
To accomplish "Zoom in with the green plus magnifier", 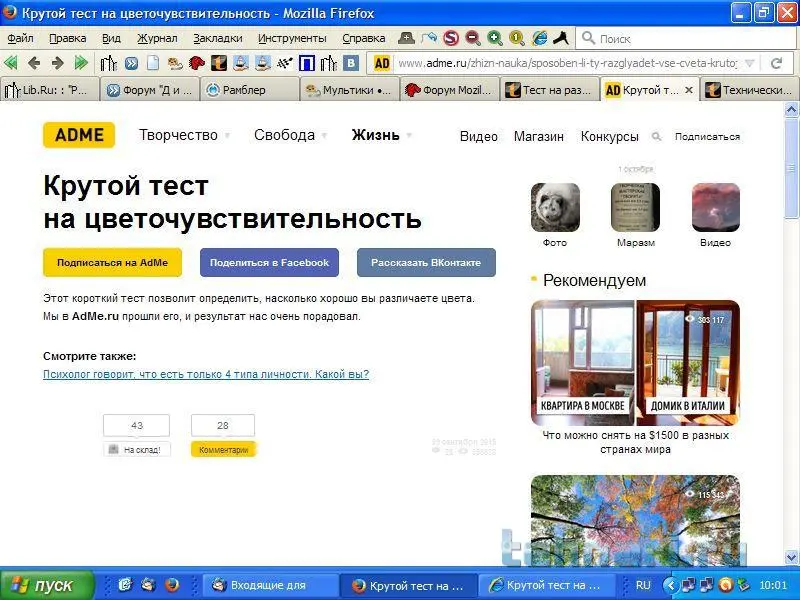I will (494, 38).
